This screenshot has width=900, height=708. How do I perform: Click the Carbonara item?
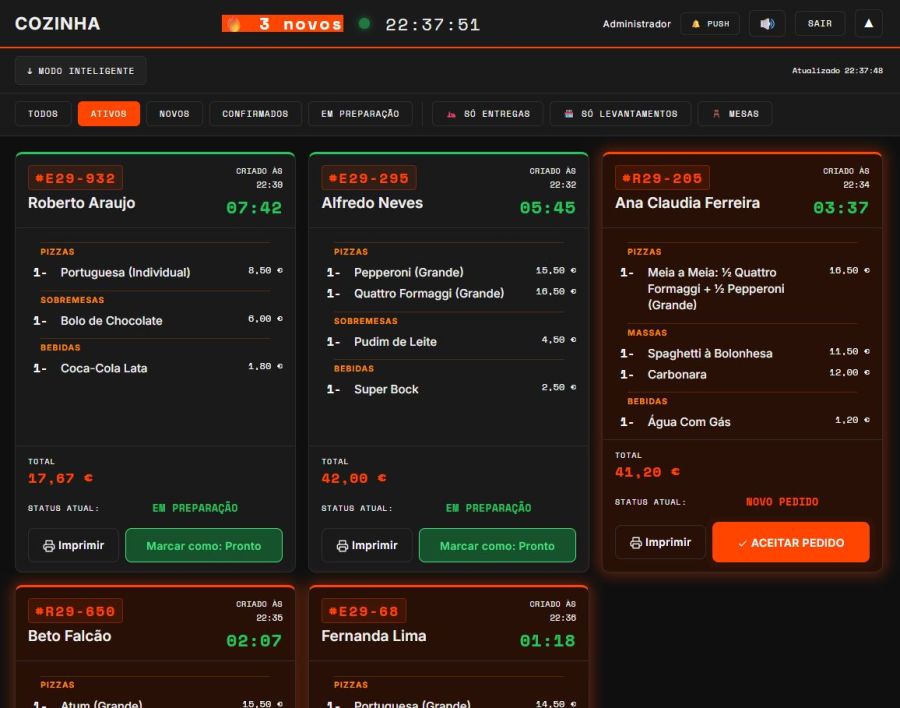(x=677, y=374)
